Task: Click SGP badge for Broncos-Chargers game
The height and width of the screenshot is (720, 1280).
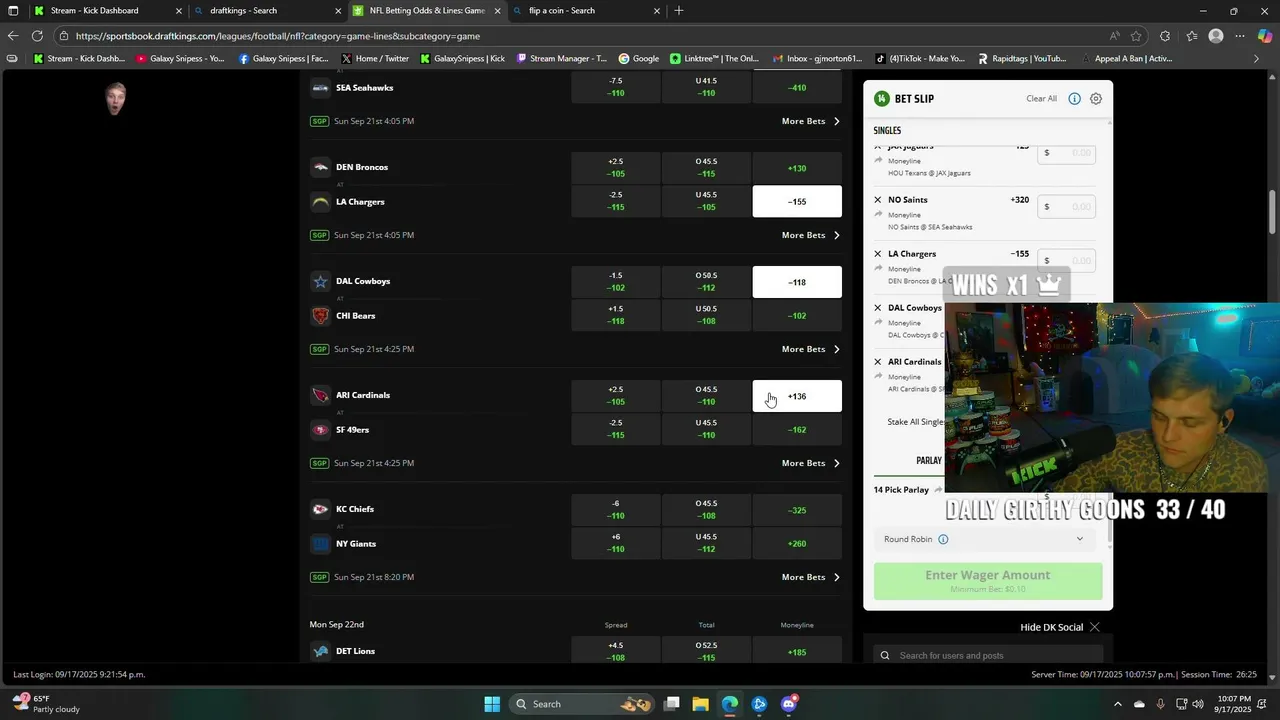Action: click(319, 235)
